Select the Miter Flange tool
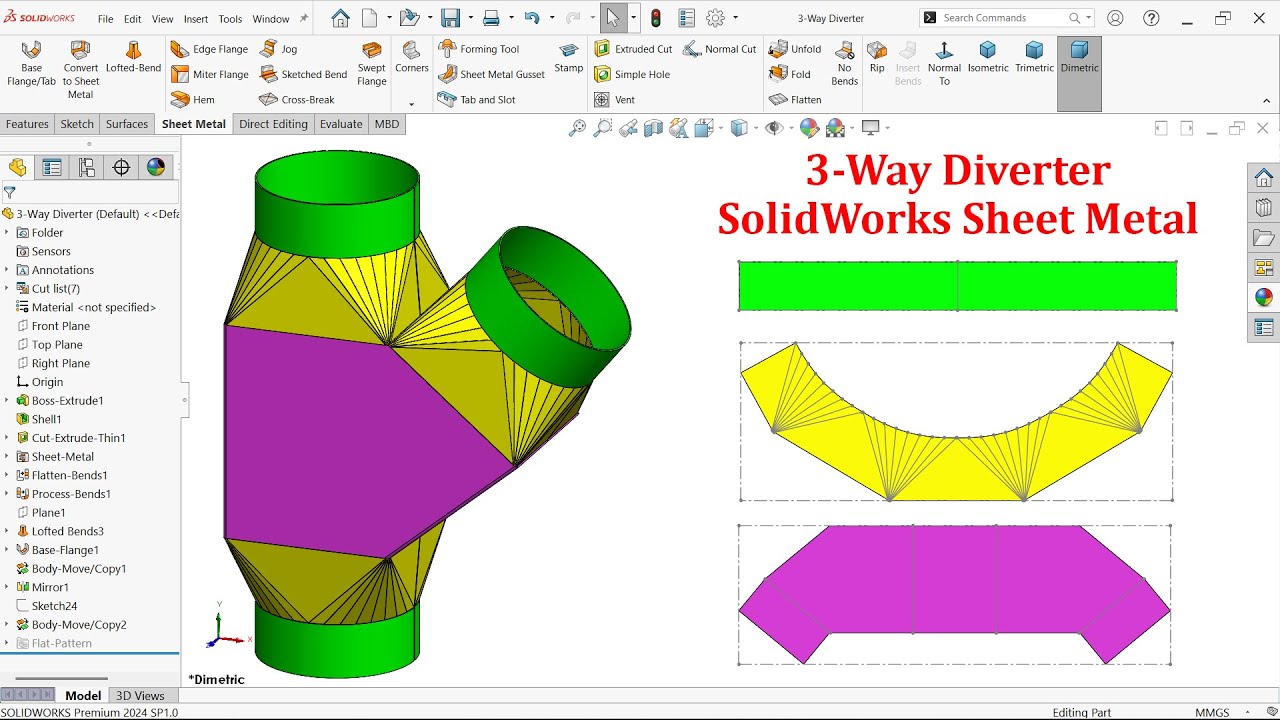1280x720 pixels. pos(209,74)
